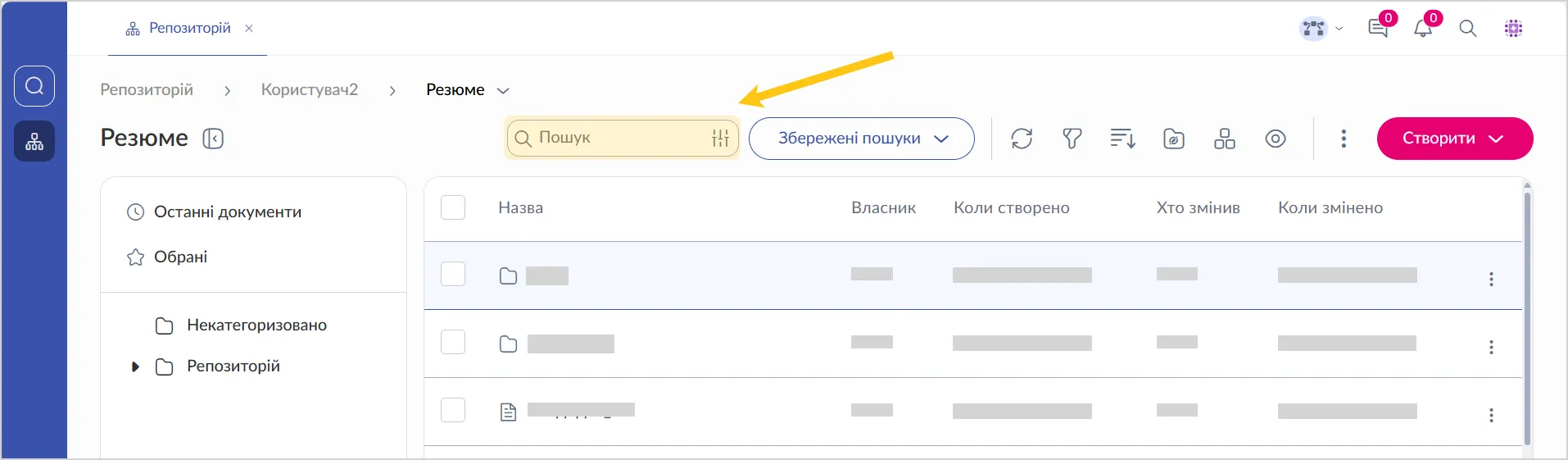Select the Репозиторій tab
Viewport: 1568px width, 460px height.
(x=189, y=29)
